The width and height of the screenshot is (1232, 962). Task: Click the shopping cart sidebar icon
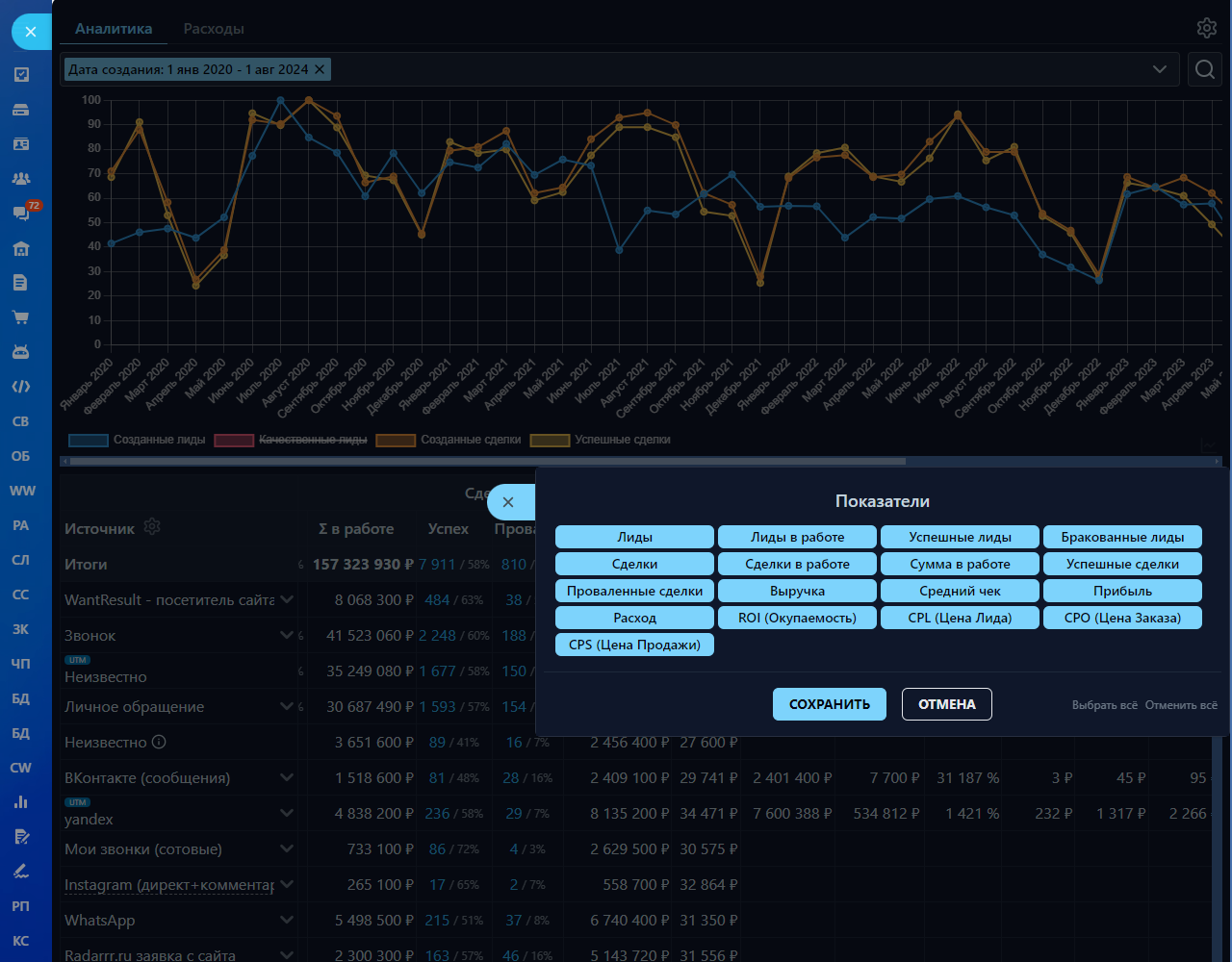(x=21, y=317)
